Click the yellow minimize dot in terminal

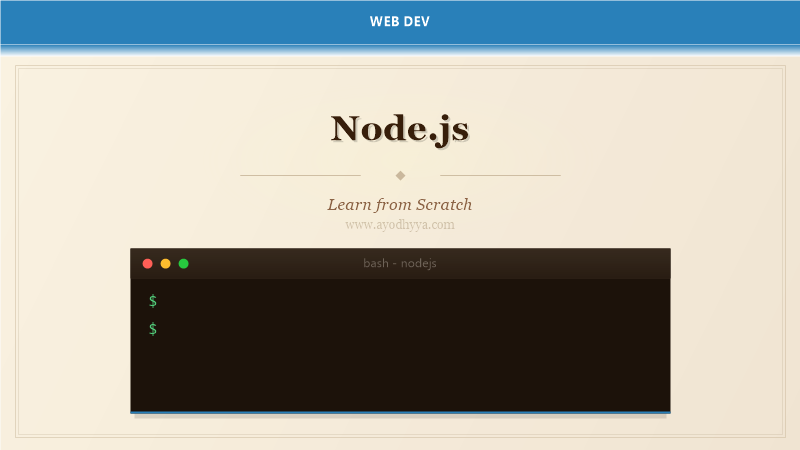[165, 263]
